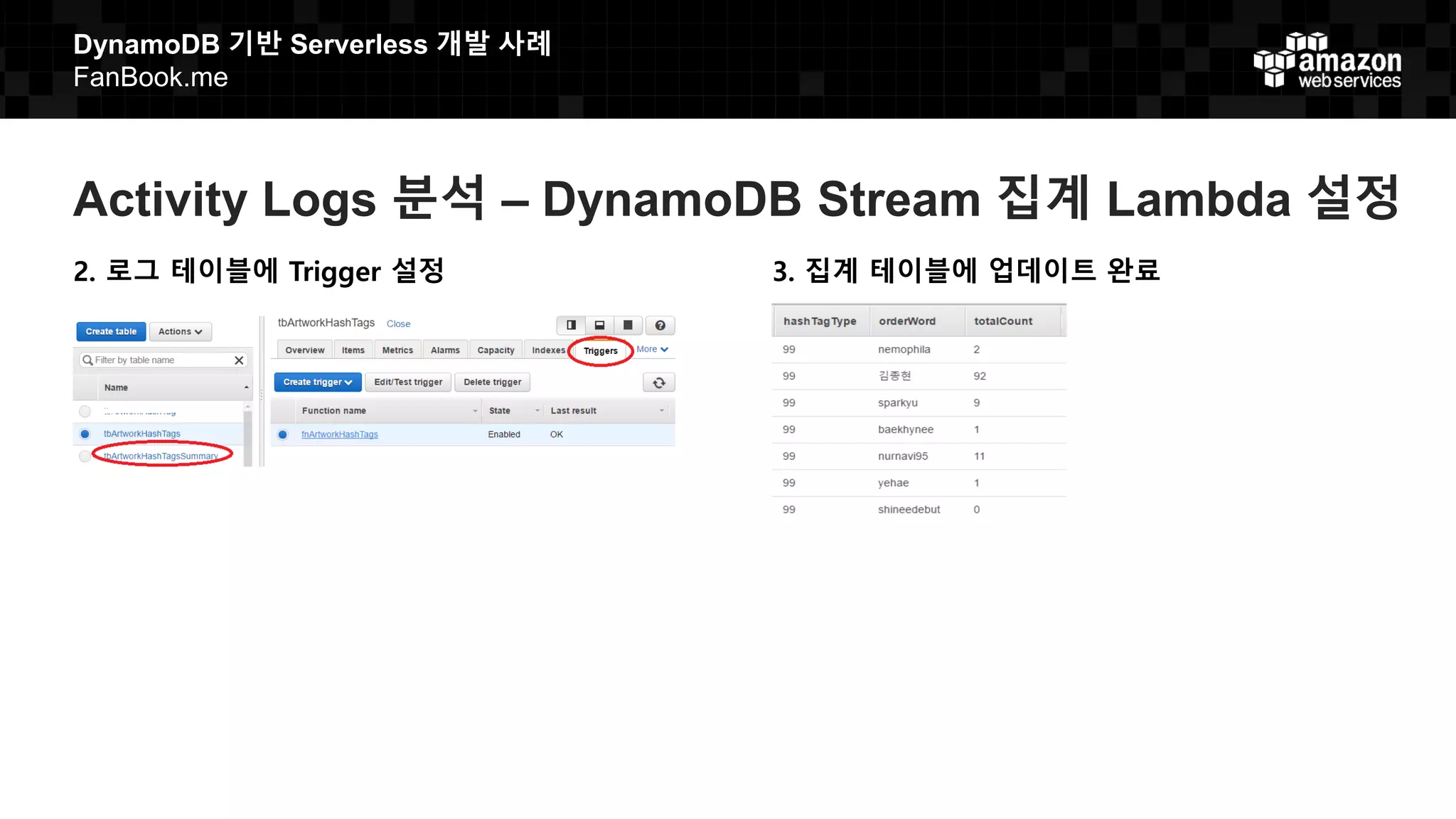This screenshot has height=819, width=1456.
Task: Switch to the Items tab
Action: (x=353, y=350)
